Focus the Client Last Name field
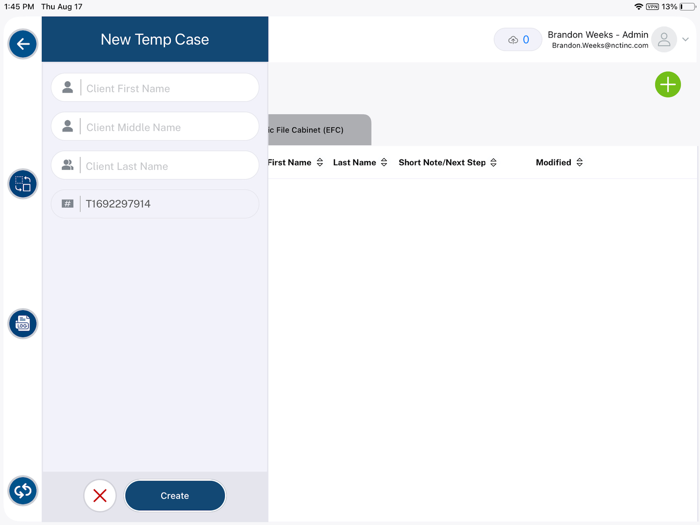 (155, 166)
